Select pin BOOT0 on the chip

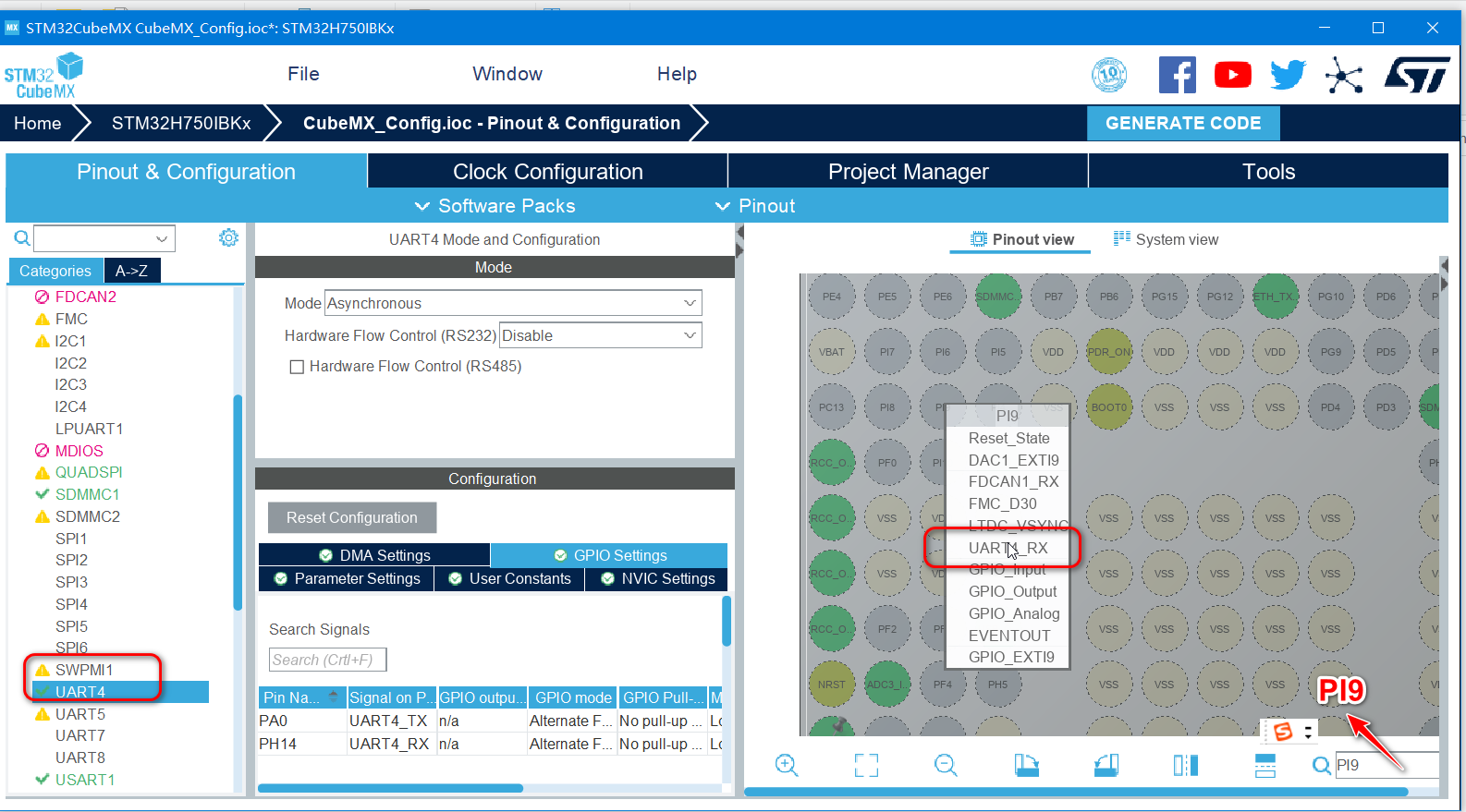(x=1108, y=407)
